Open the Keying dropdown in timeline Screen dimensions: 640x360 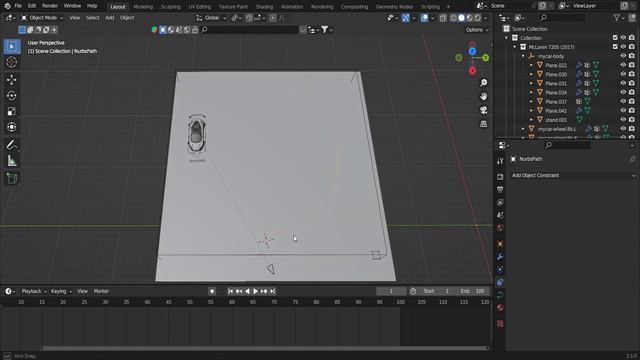61,291
